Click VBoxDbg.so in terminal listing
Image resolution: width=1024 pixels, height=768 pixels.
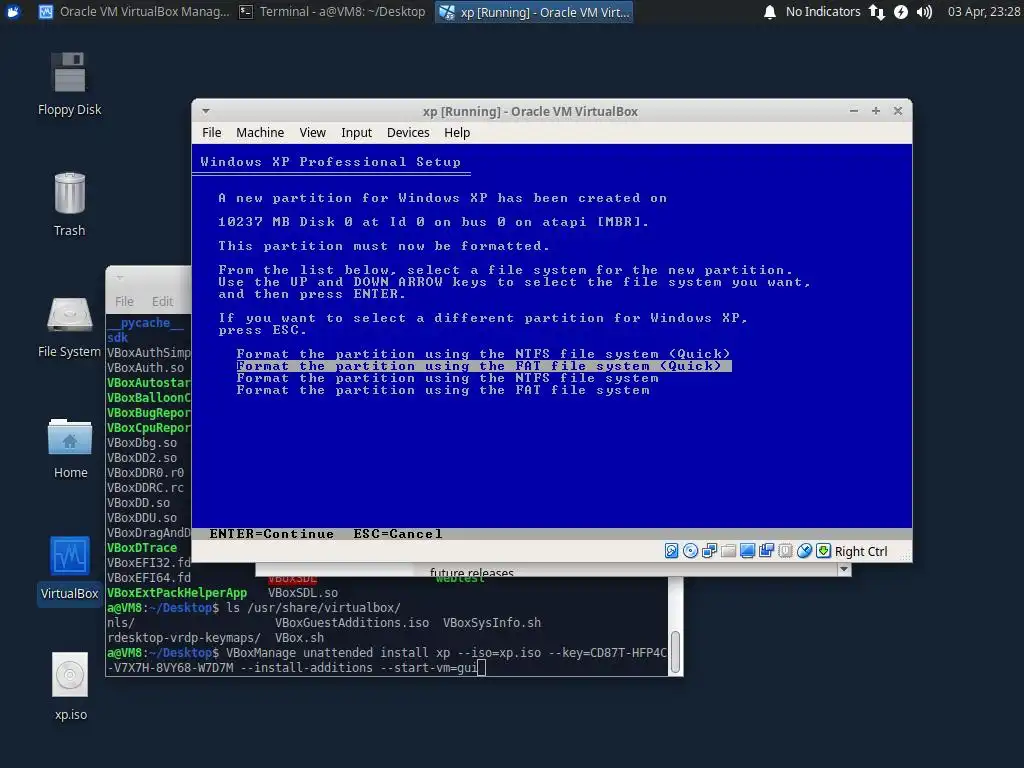click(142, 443)
